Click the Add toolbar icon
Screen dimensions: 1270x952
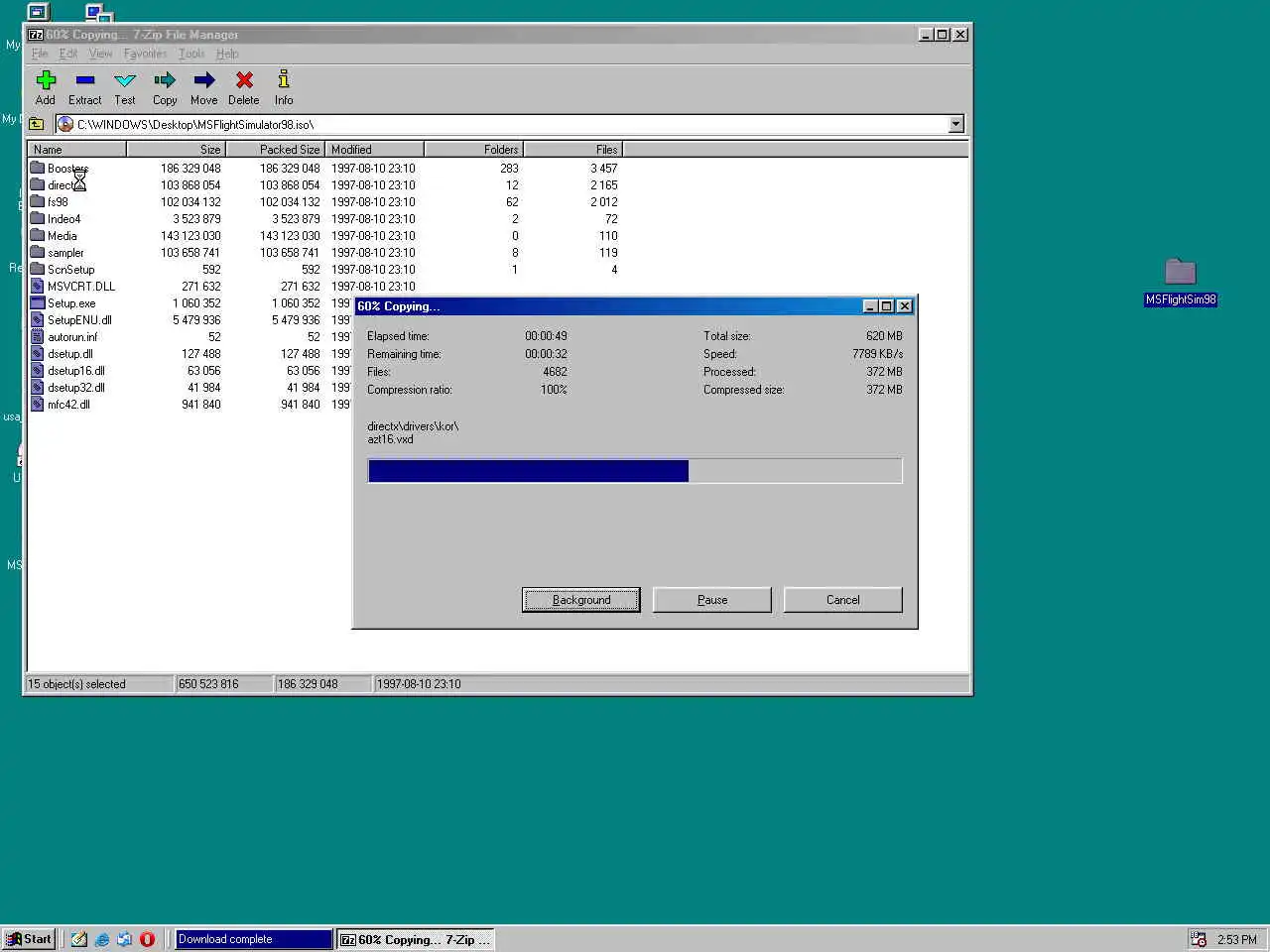pyautogui.click(x=46, y=80)
